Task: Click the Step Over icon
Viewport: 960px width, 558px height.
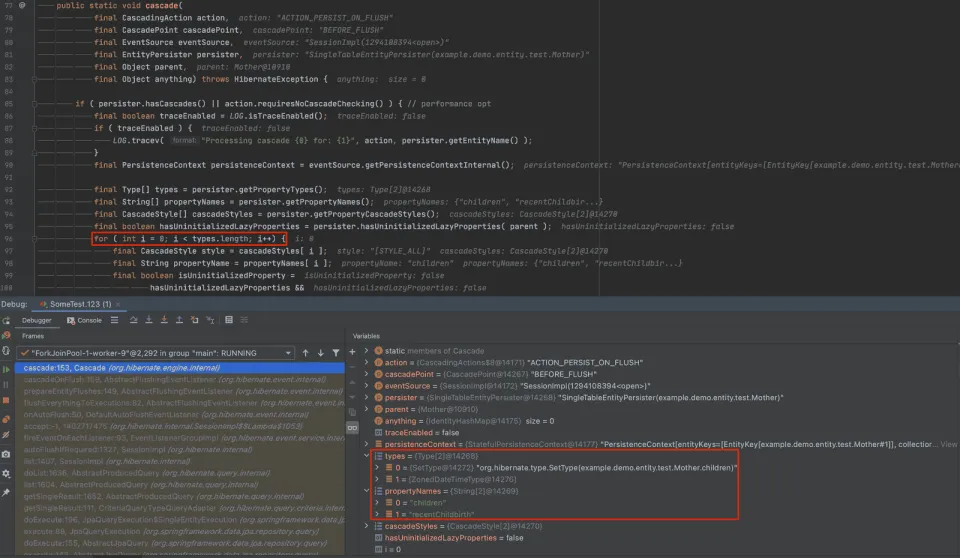Action: tap(133, 320)
